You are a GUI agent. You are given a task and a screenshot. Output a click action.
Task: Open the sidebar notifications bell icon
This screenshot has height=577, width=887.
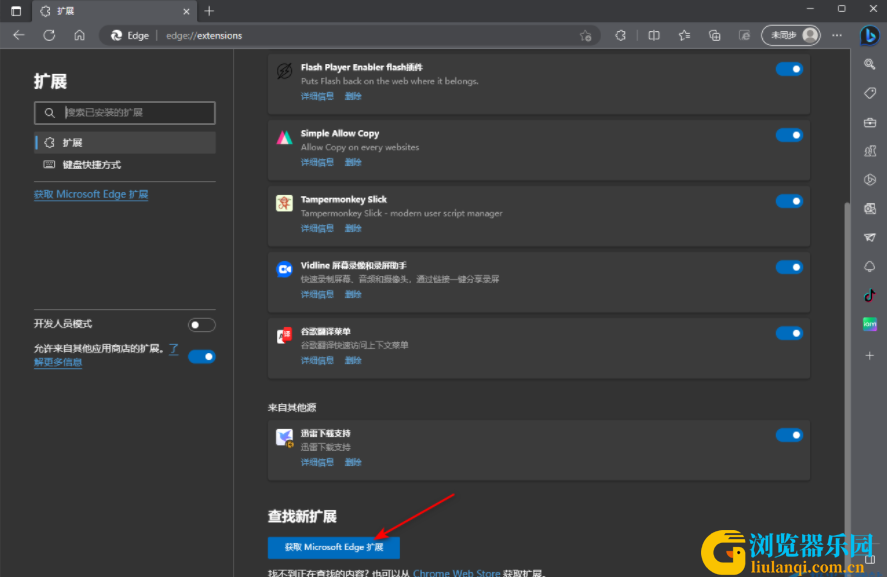click(870, 266)
